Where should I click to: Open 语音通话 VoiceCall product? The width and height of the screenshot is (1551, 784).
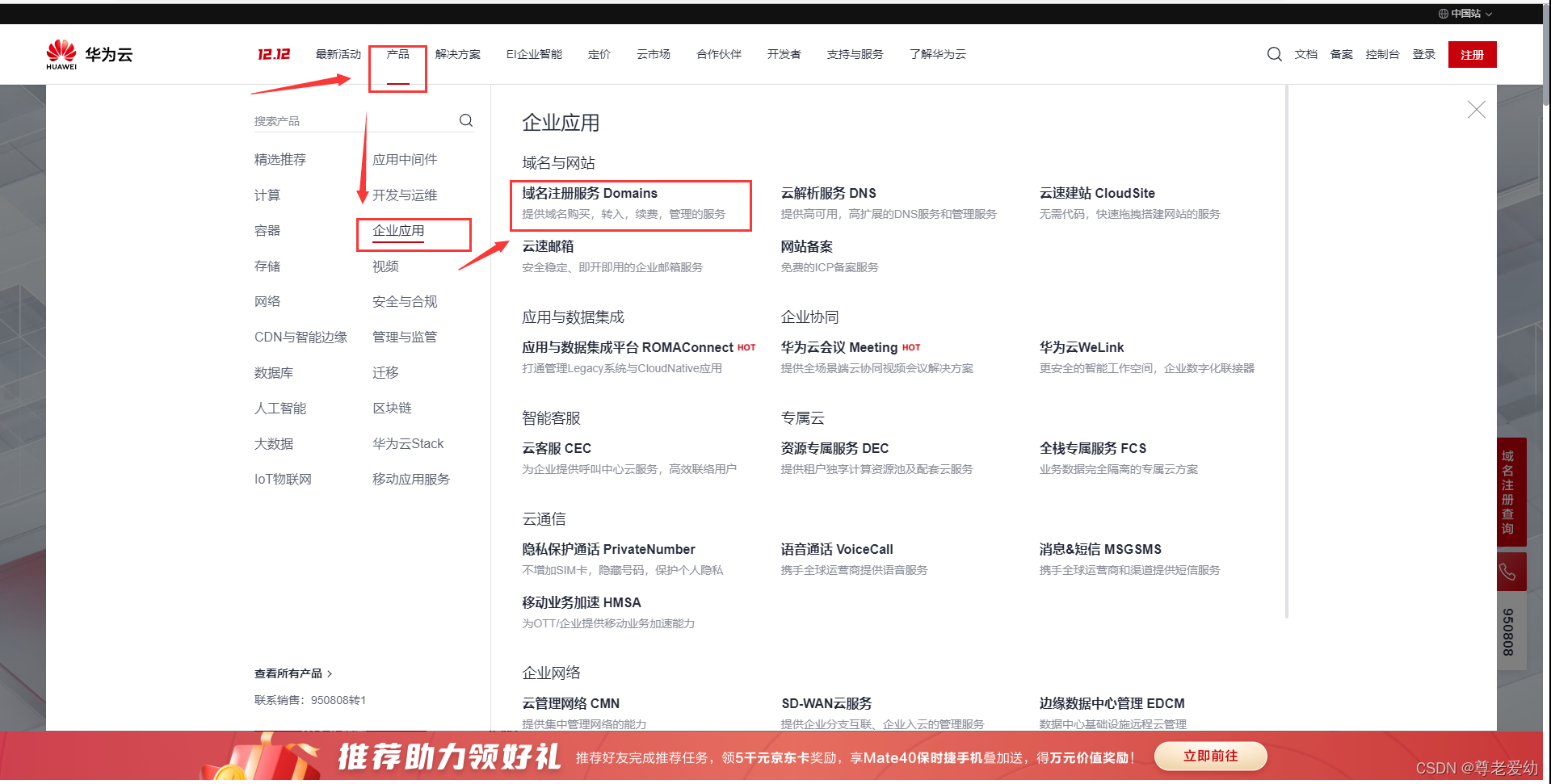pyautogui.click(x=837, y=550)
